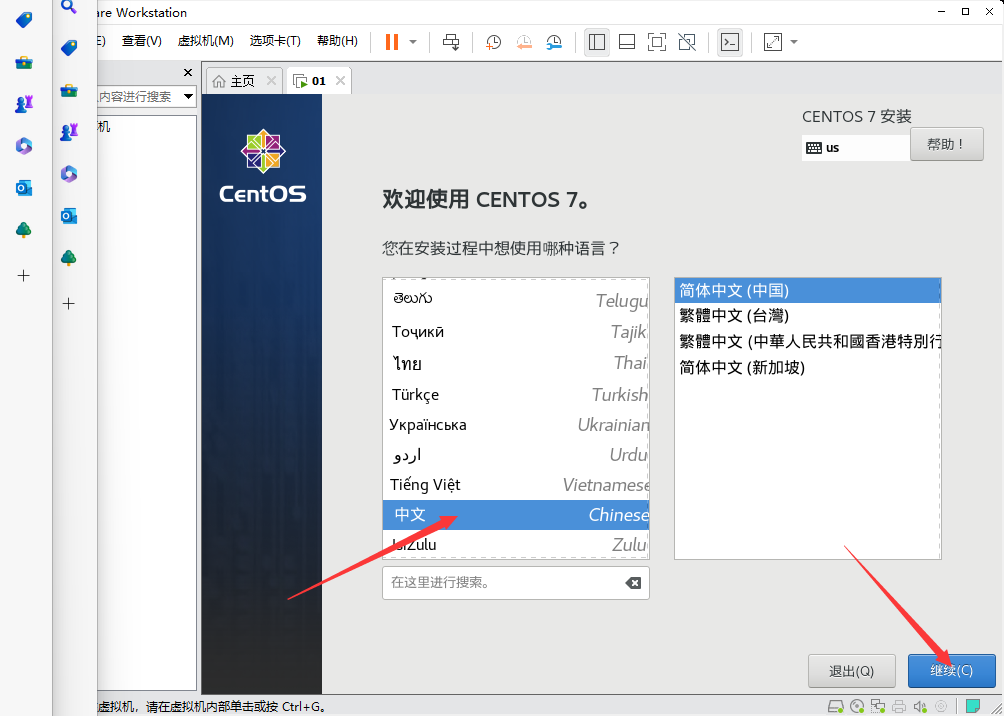This screenshot has height=716, width=1004.
Task: Choose 繁體中文 (台灣) locale
Action: [807, 316]
